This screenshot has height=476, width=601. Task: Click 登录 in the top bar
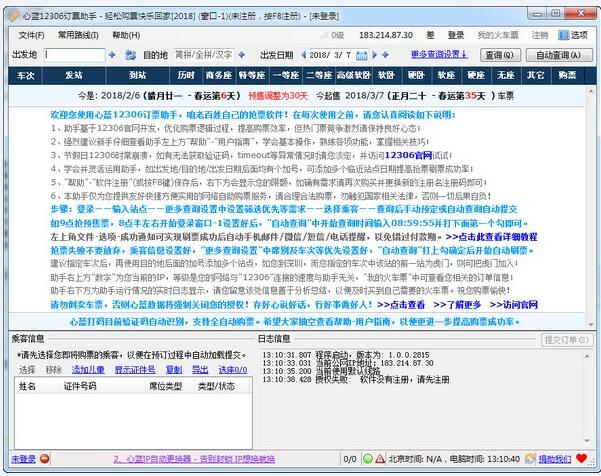[x=456, y=35]
